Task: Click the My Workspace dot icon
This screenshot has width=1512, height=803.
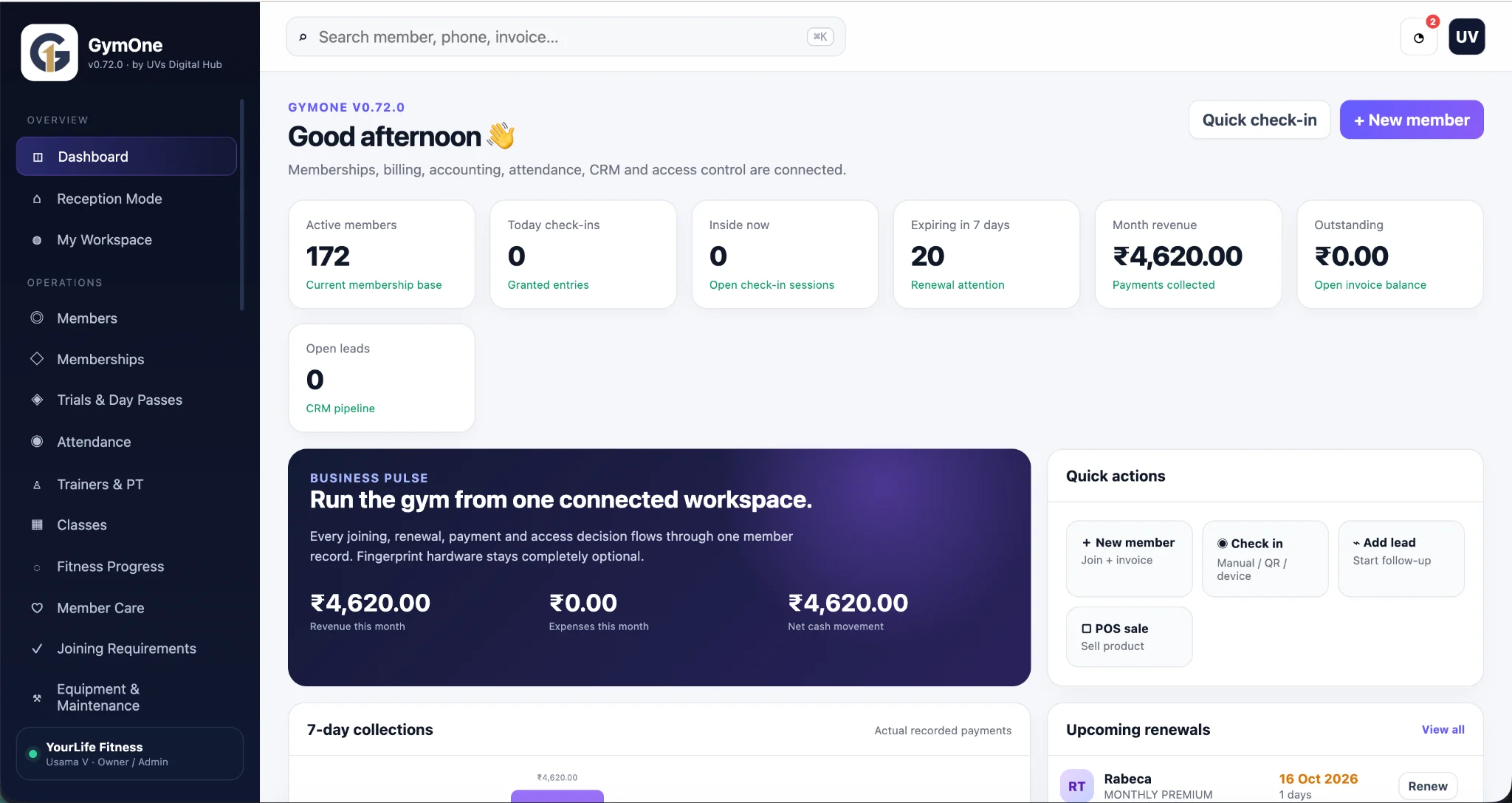Action: (37, 240)
